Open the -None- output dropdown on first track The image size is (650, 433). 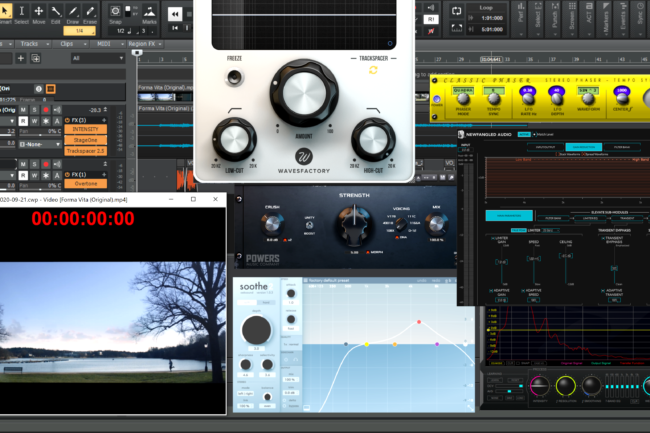pos(40,144)
